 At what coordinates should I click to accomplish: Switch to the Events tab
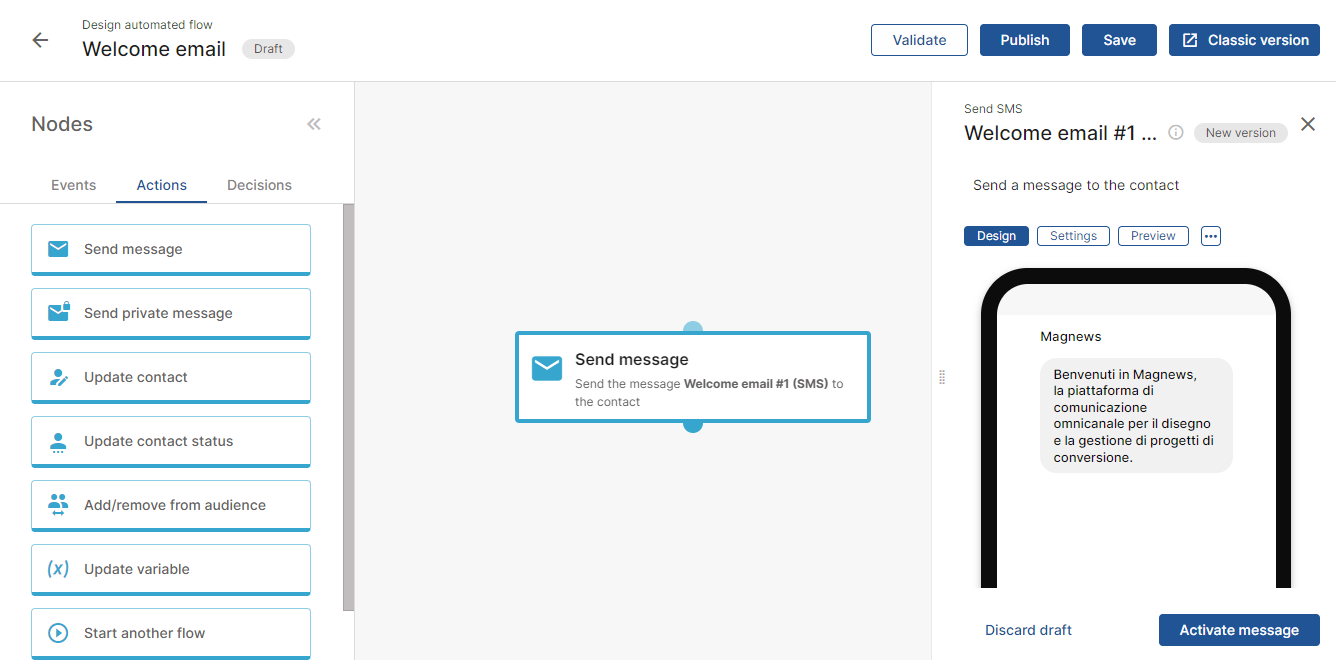click(x=74, y=185)
